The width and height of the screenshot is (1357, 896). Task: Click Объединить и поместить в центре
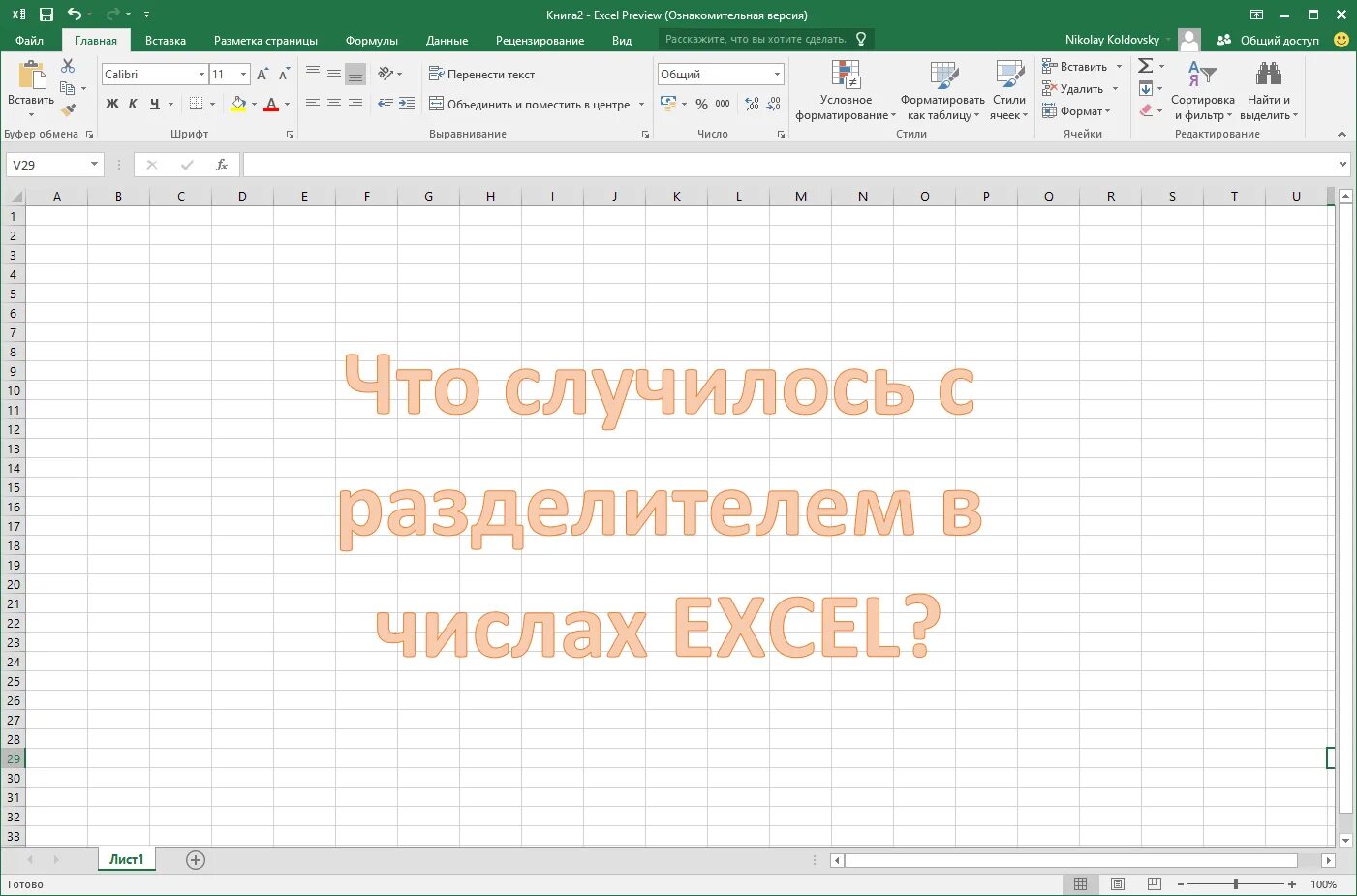coord(530,104)
